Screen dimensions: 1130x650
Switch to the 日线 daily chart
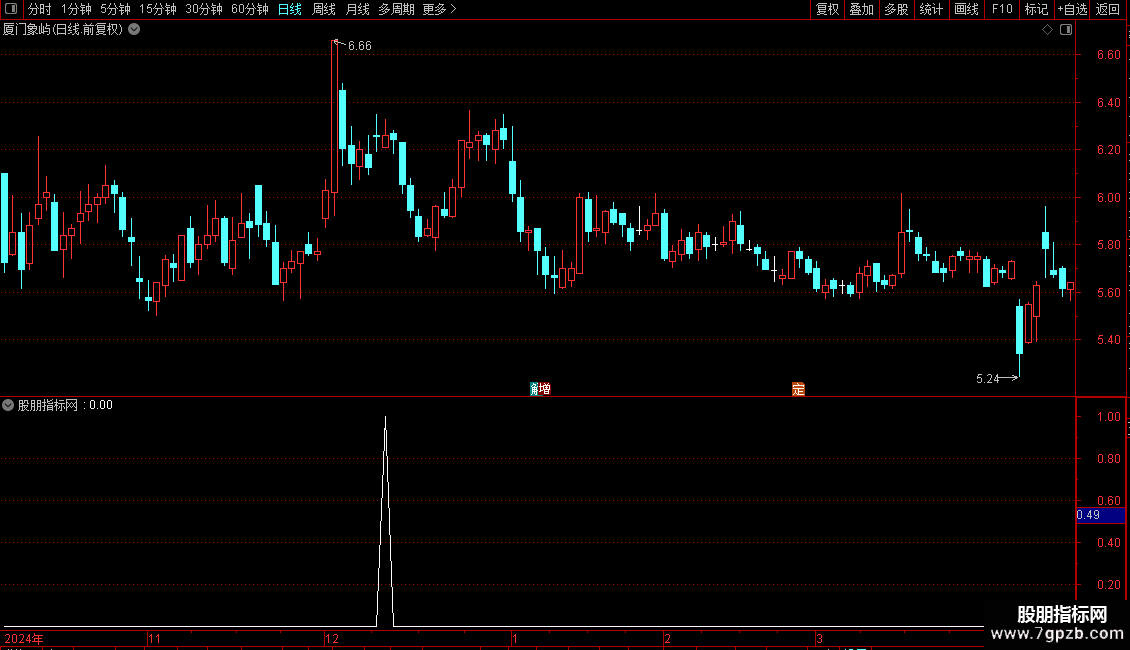pyautogui.click(x=290, y=9)
